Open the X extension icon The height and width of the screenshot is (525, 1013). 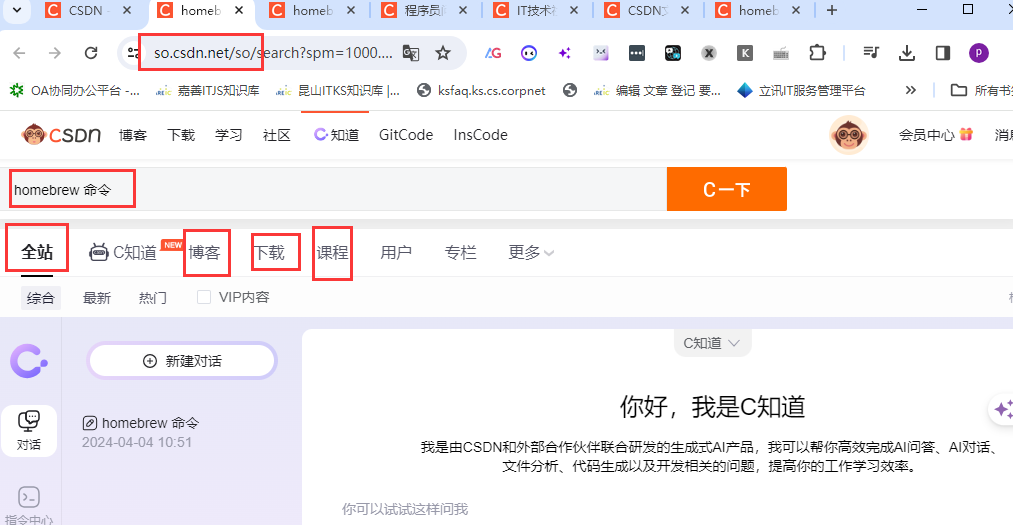click(x=709, y=53)
